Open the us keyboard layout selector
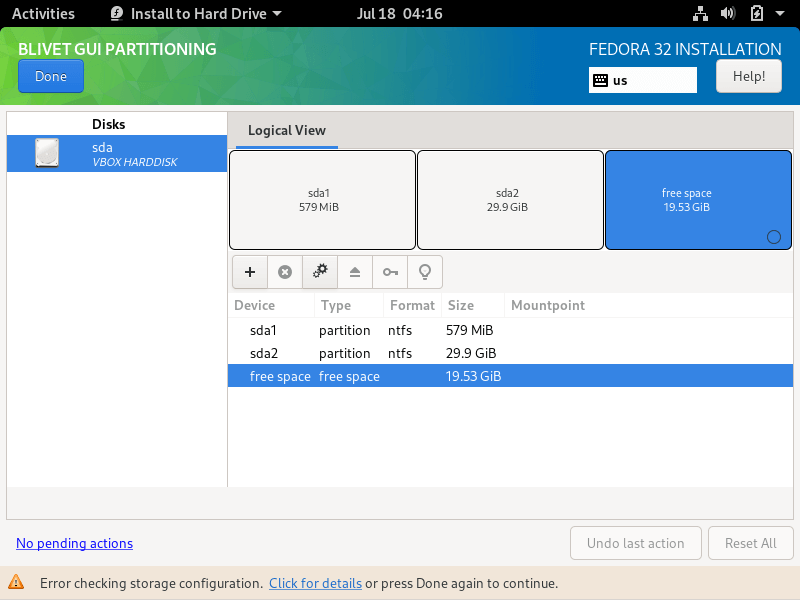 [642, 80]
